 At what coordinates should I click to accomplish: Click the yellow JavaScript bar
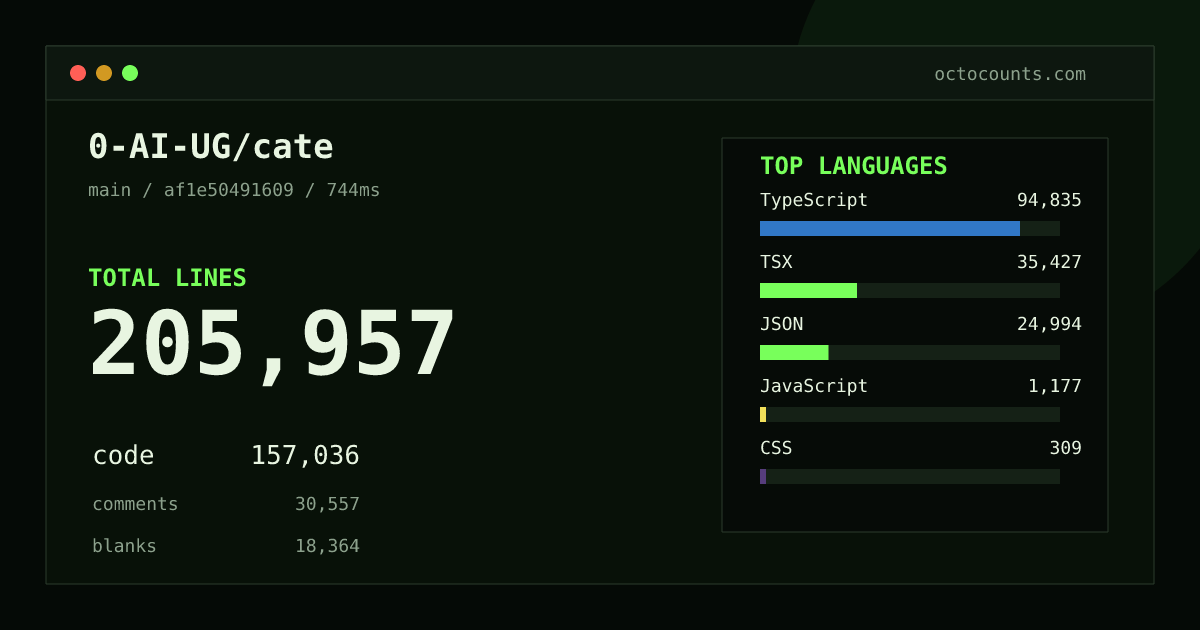pos(763,414)
